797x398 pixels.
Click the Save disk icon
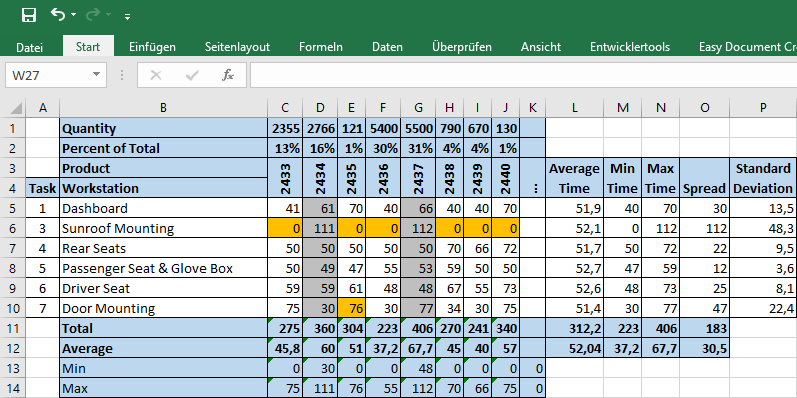pos(29,15)
